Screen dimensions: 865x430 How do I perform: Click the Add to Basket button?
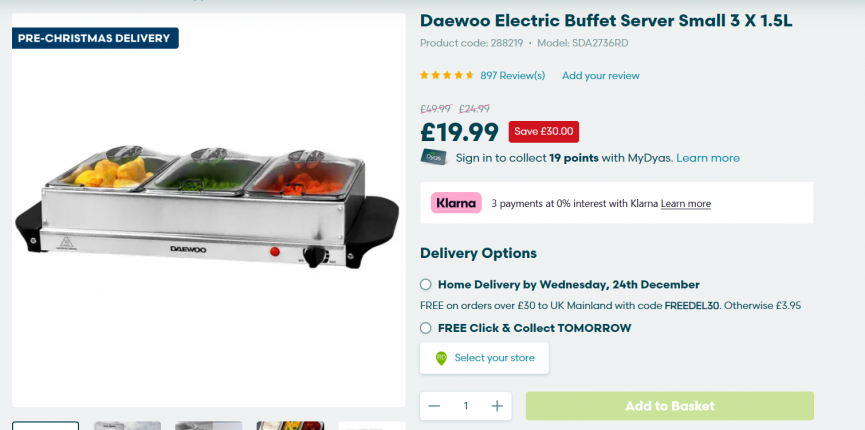tap(670, 406)
